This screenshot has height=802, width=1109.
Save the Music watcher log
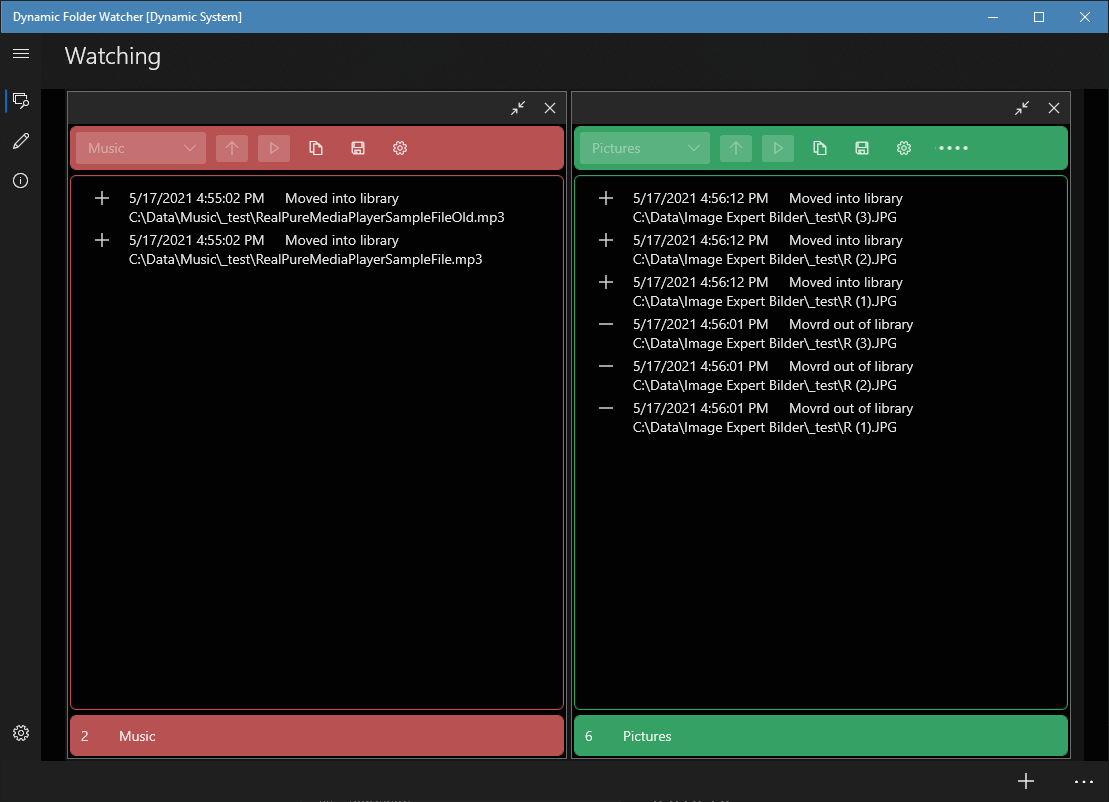point(358,148)
